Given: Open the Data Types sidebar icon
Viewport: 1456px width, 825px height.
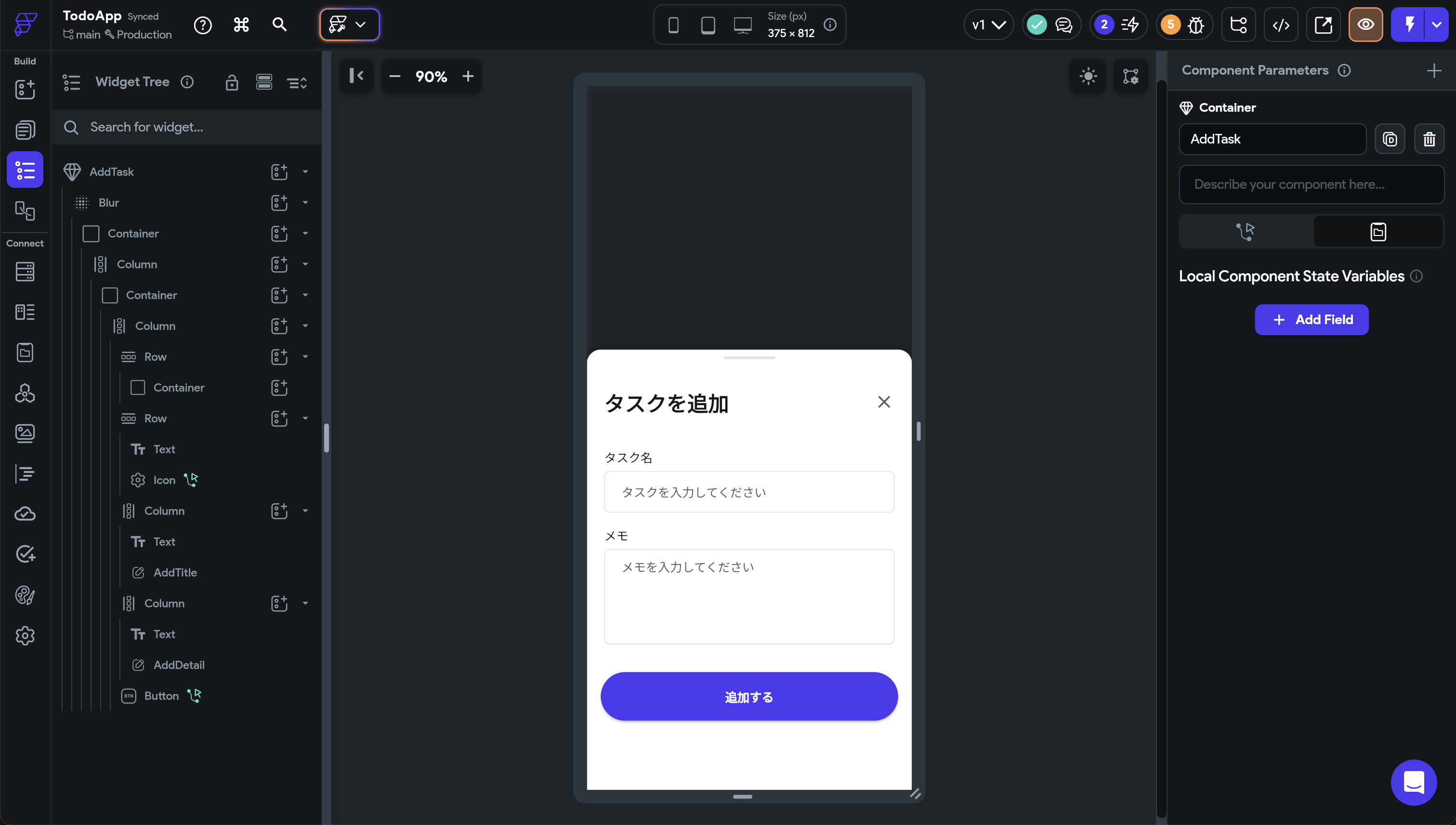Looking at the screenshot, I should [x=25, y=312].
